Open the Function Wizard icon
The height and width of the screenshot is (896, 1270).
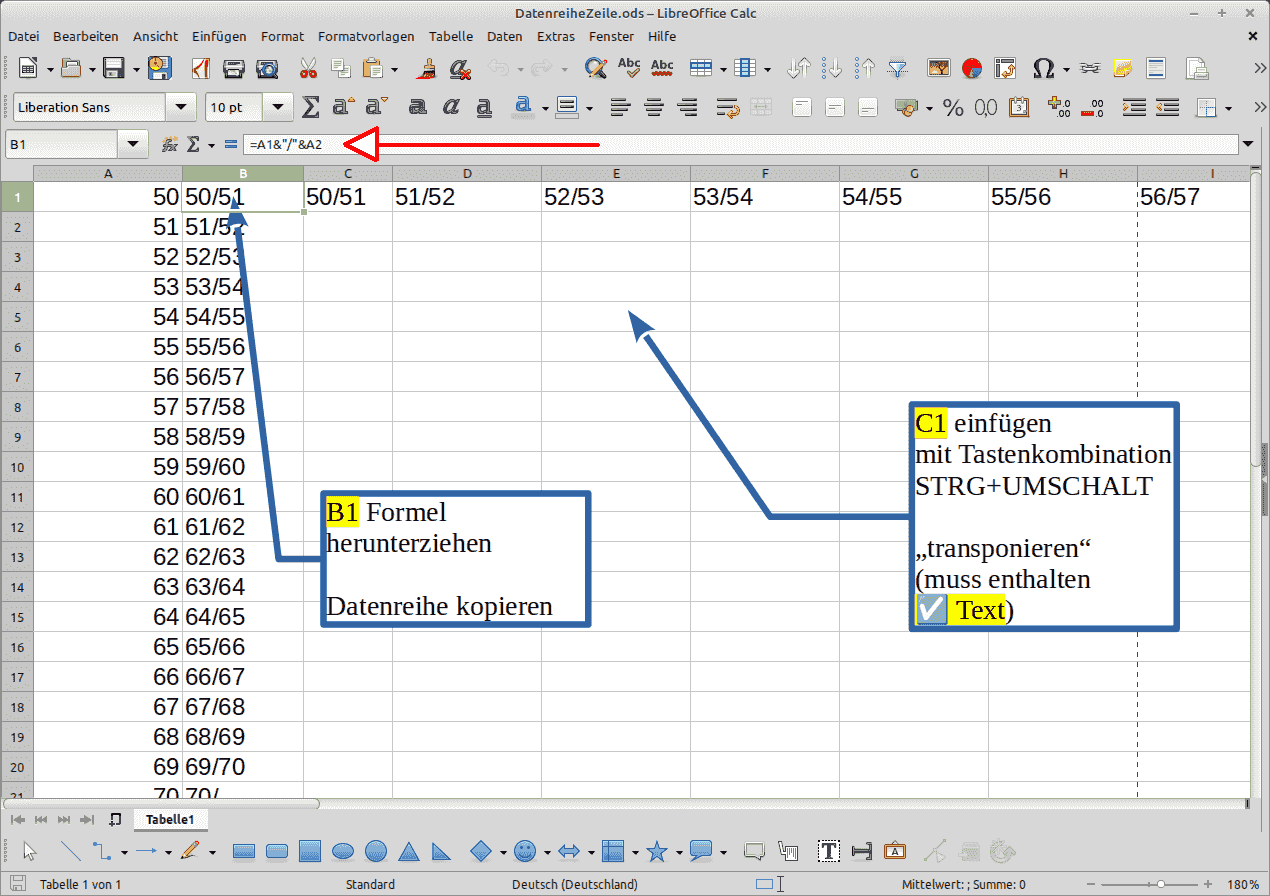pos(170,145)
